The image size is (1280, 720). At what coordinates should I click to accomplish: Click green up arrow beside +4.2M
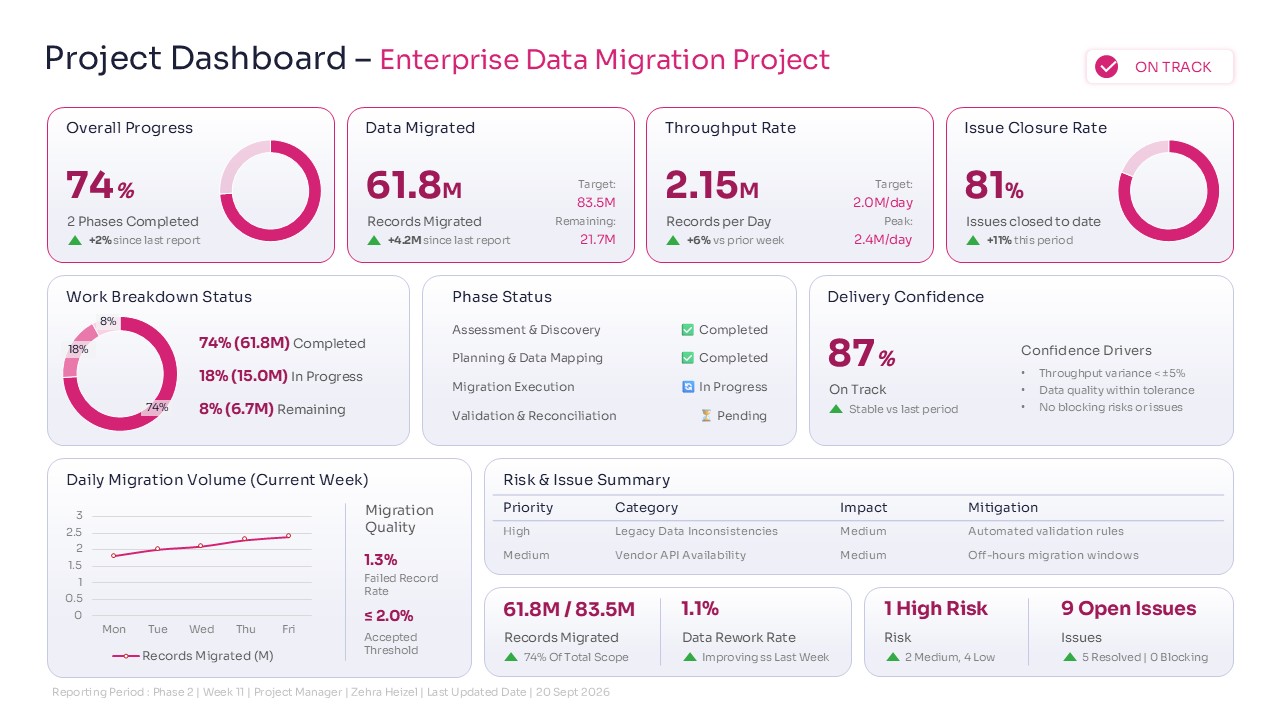(374, 240)
